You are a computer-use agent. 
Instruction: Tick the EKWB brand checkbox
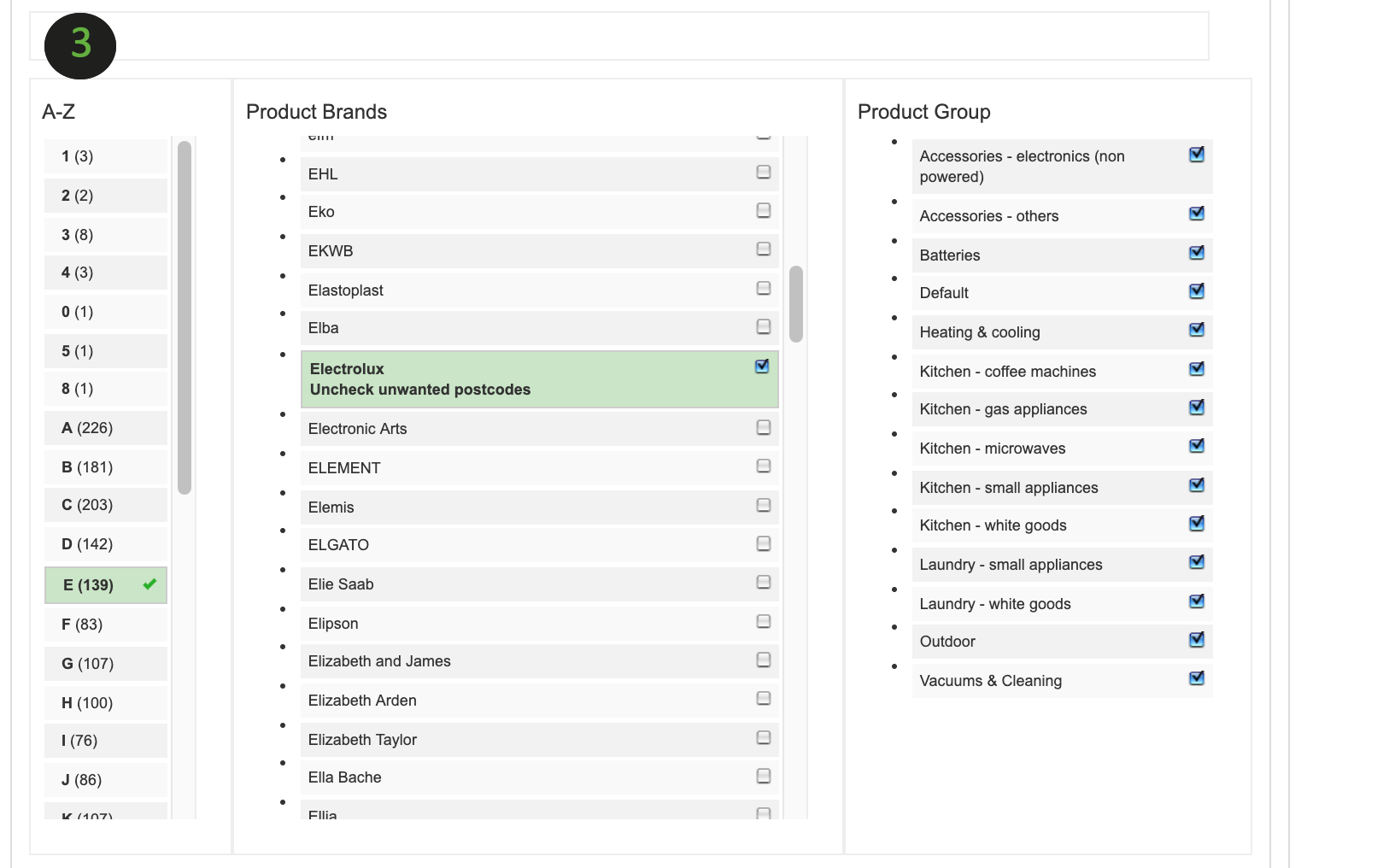[x=764, y=249]
